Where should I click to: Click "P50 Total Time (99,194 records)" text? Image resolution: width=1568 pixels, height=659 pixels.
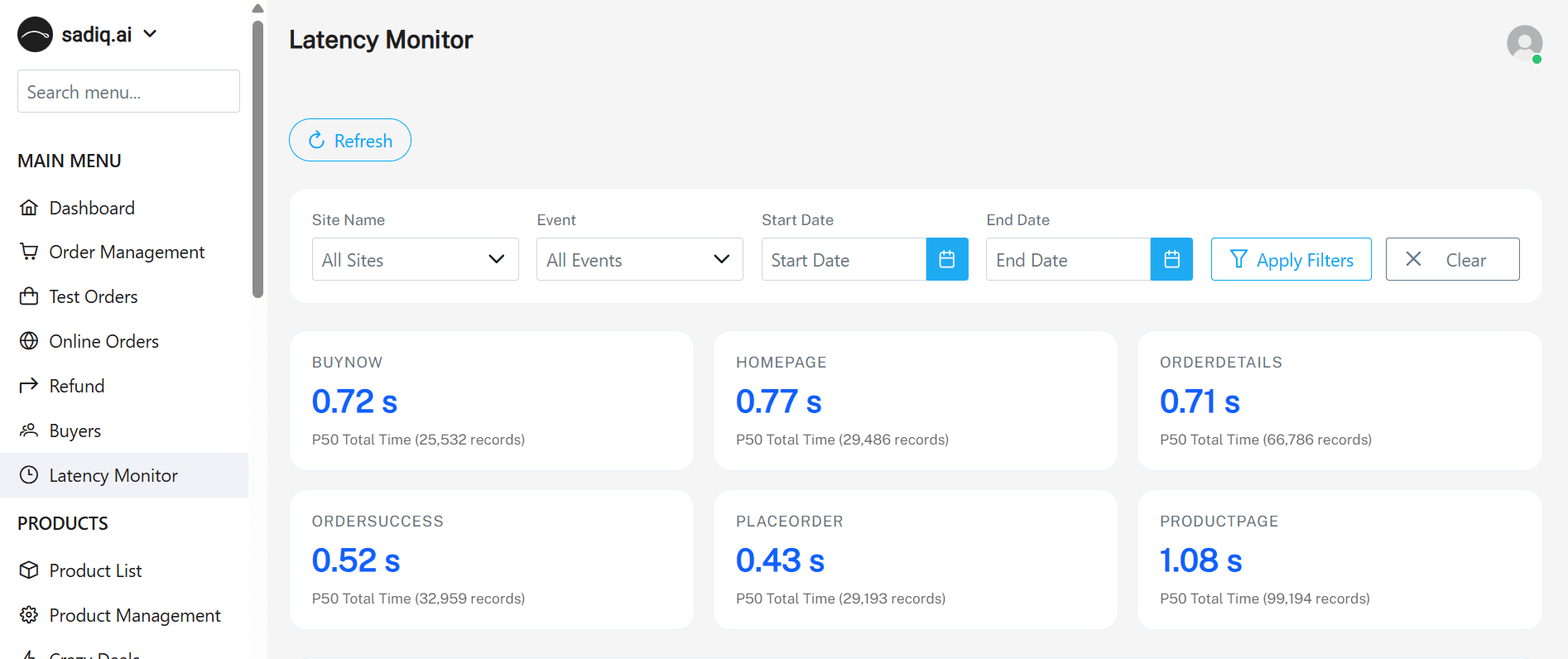coord(1265,599)
